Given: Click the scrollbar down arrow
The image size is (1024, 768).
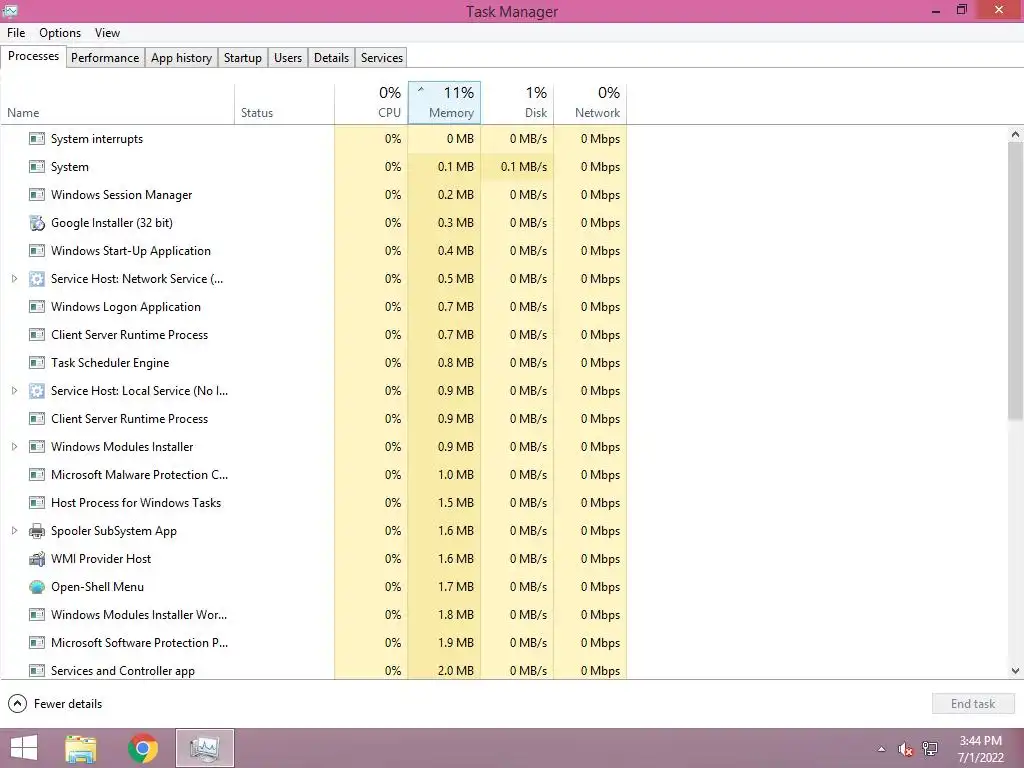Looking at the screenshot, I should 1016,671.
